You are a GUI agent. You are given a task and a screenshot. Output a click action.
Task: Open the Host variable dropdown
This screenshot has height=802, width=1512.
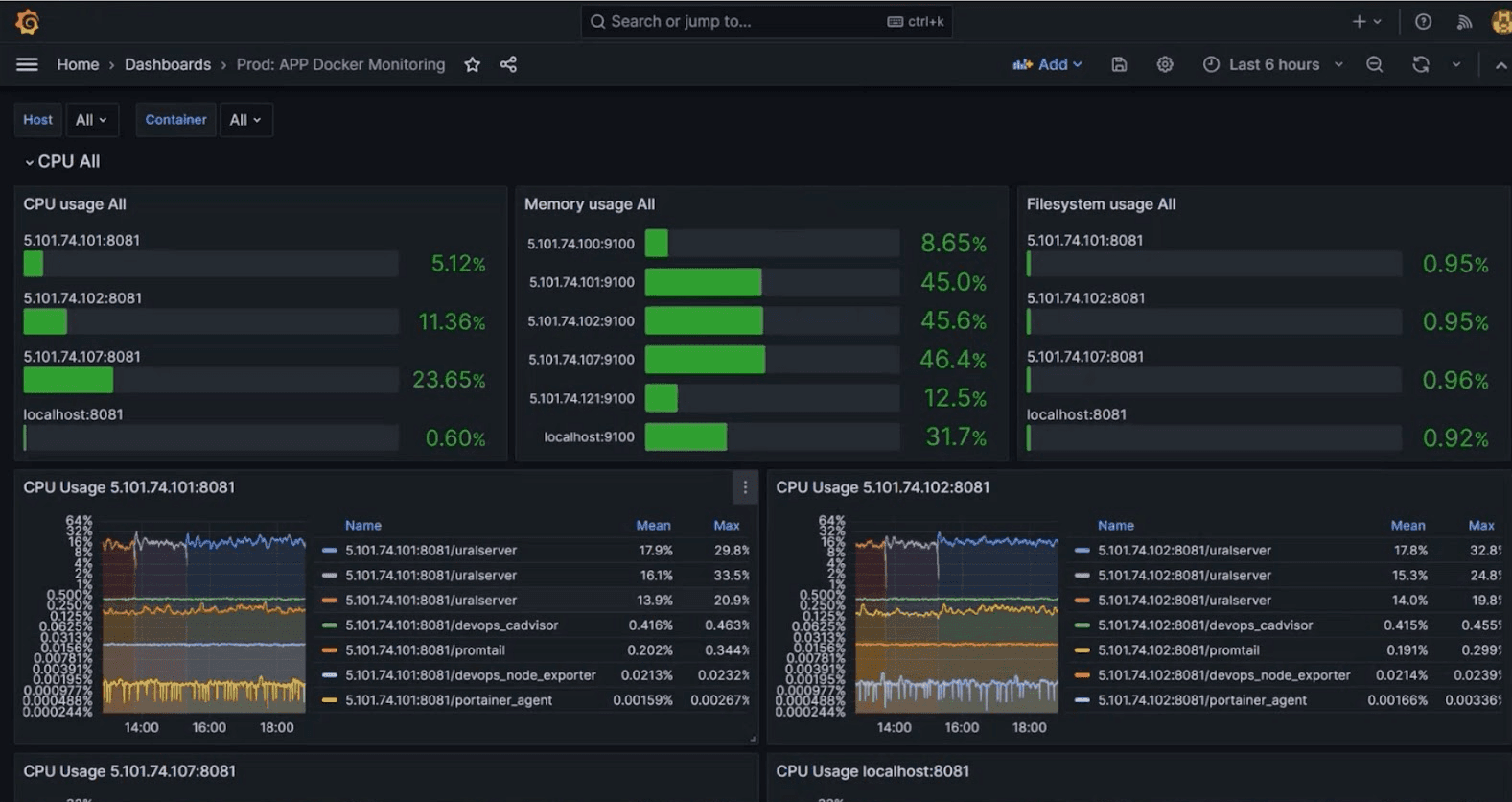91,120
